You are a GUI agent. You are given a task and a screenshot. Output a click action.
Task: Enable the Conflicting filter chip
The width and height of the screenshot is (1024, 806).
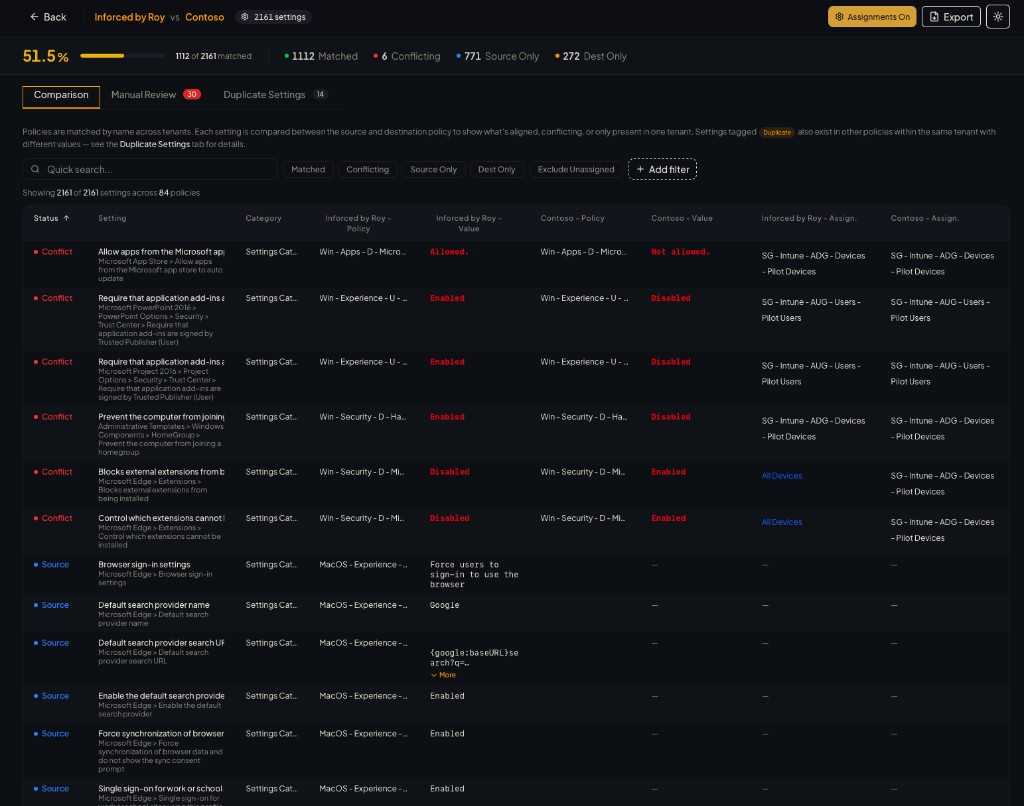(x=370, y=169)
